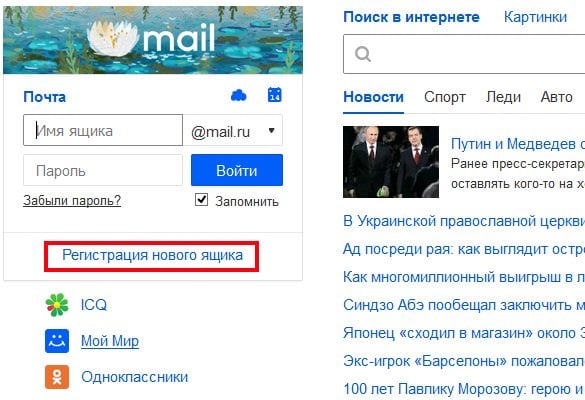Open the 100 лет Павлику Морозову headline
585x400 pixels.
[464, 389]
